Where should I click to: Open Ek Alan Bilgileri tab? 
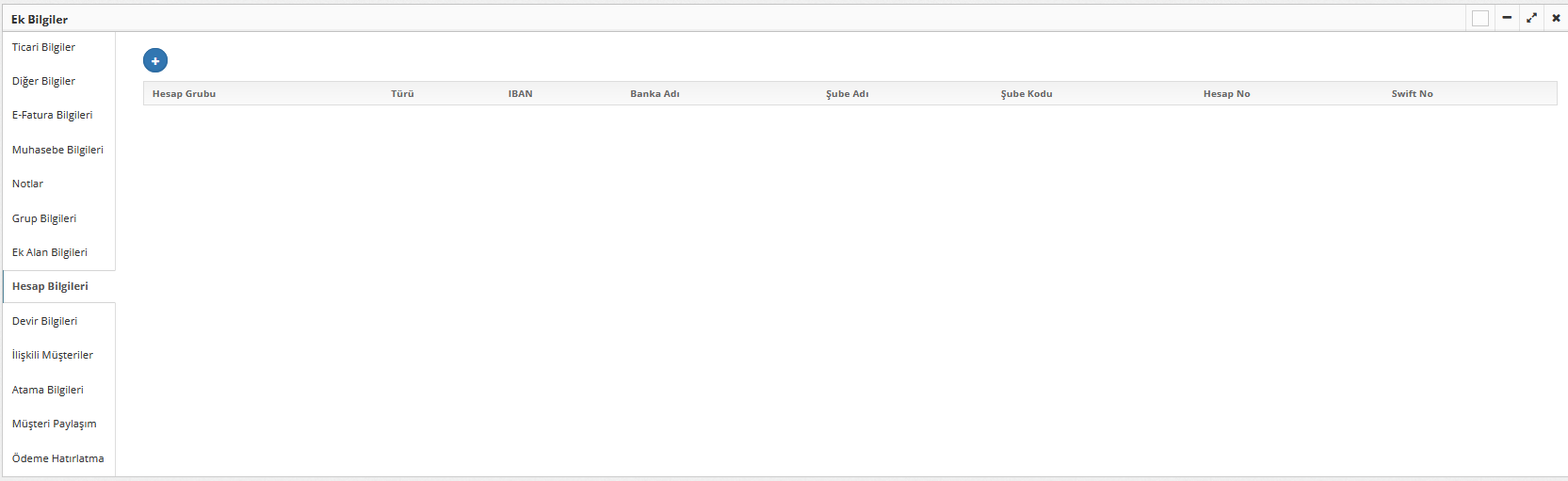[x=50, y=252]
